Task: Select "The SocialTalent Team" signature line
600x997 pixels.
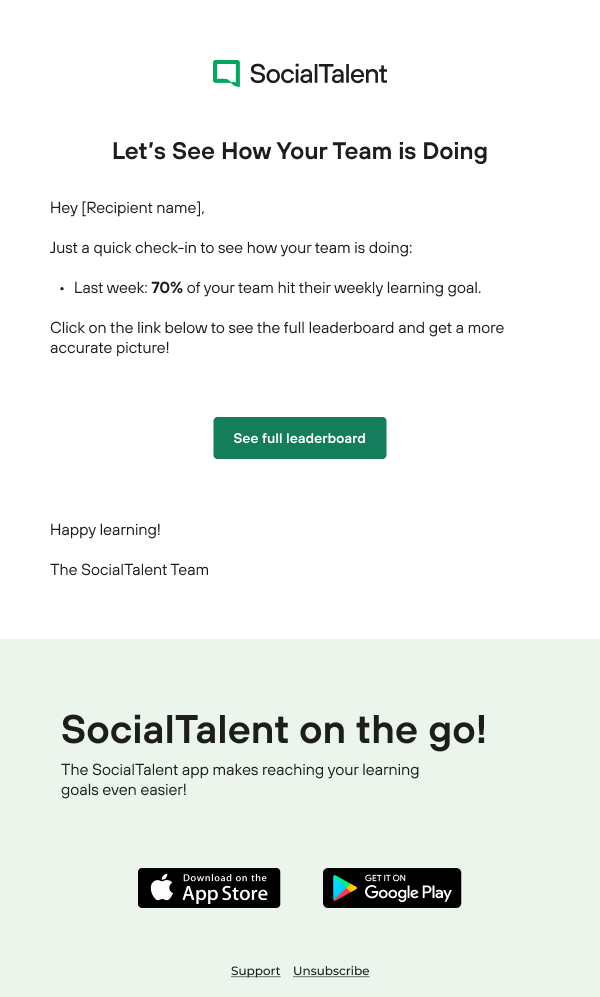Action: pyautogui.click(x=129, y=570)
